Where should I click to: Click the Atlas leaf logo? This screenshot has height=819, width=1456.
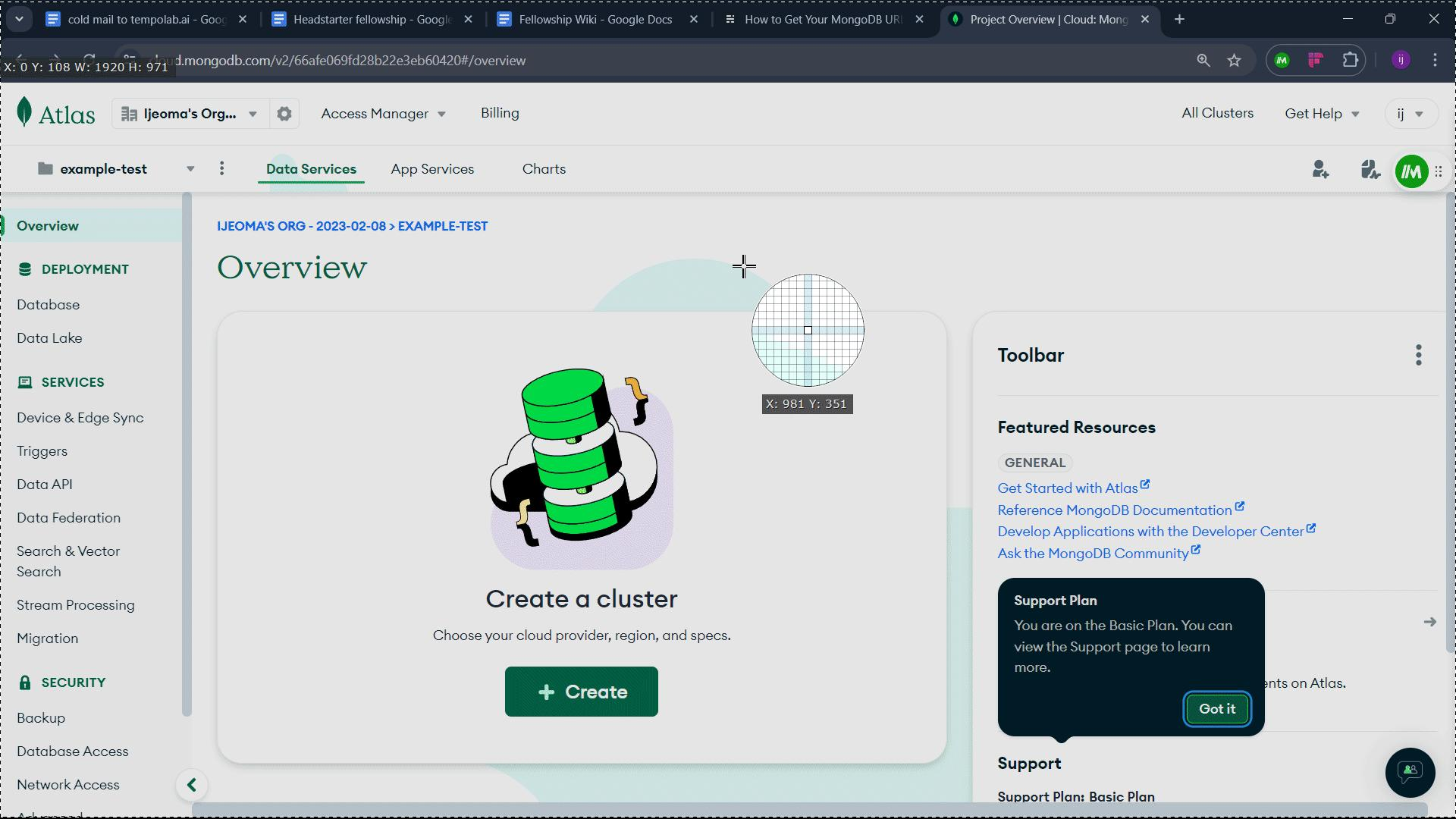25,112
